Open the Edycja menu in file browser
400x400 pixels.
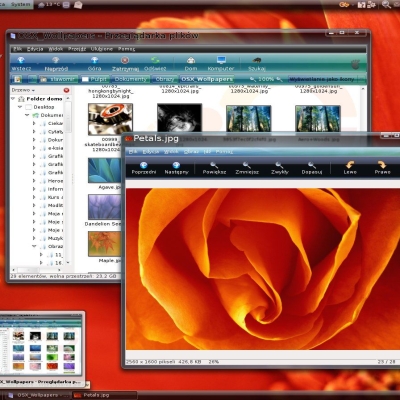pyautogui.click(x=35, y=49)
